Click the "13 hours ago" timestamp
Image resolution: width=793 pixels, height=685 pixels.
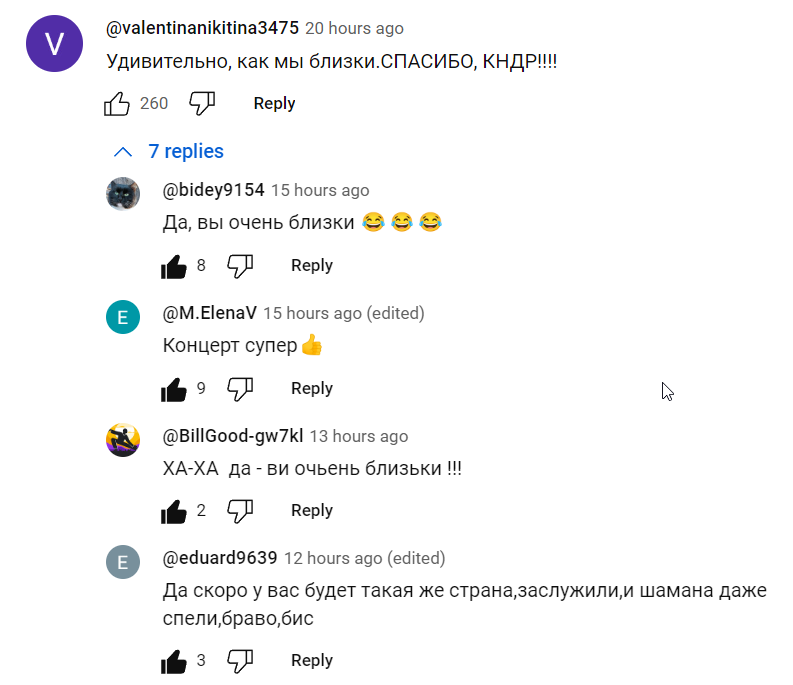pos(358,436)
